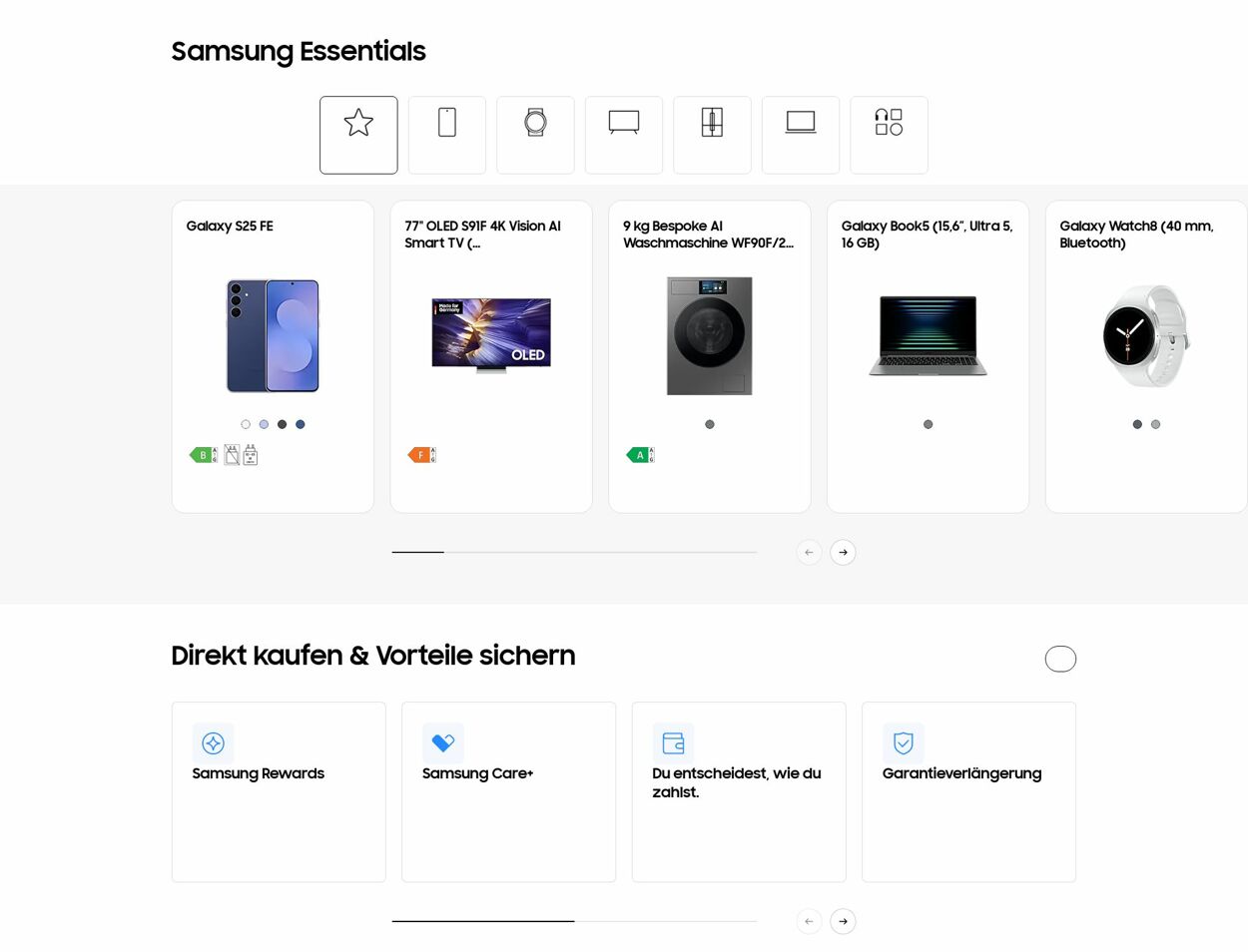Choose navy color for Galaxy S25 FE
1248x952 pixels.
pos(300,424)
